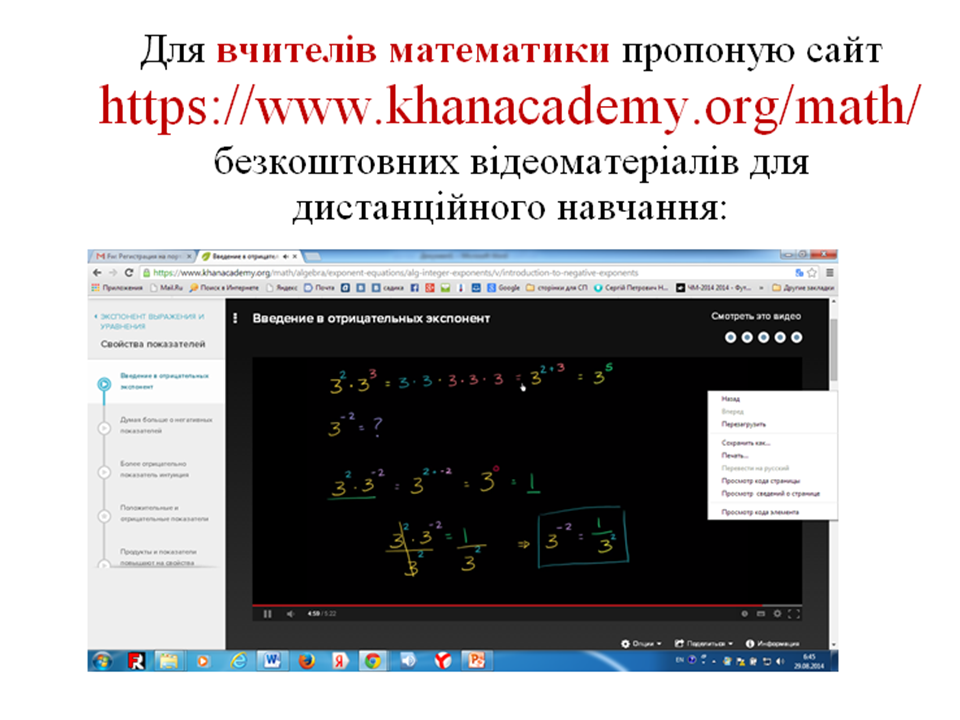960x720 pixels.
Task: Open the Приложения apps bookmark
Action: (x=117, y=287)
